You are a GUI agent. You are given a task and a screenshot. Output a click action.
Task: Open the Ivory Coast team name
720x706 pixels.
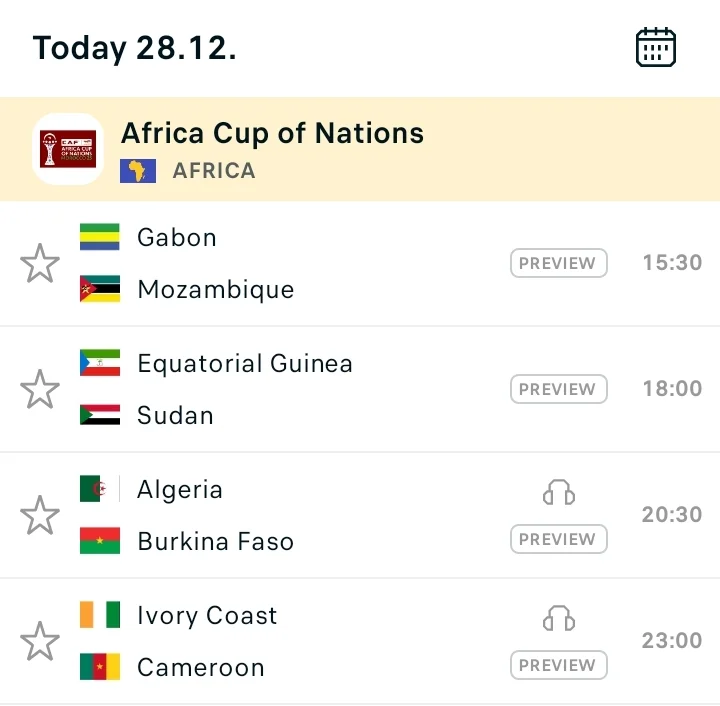(207, 615)
